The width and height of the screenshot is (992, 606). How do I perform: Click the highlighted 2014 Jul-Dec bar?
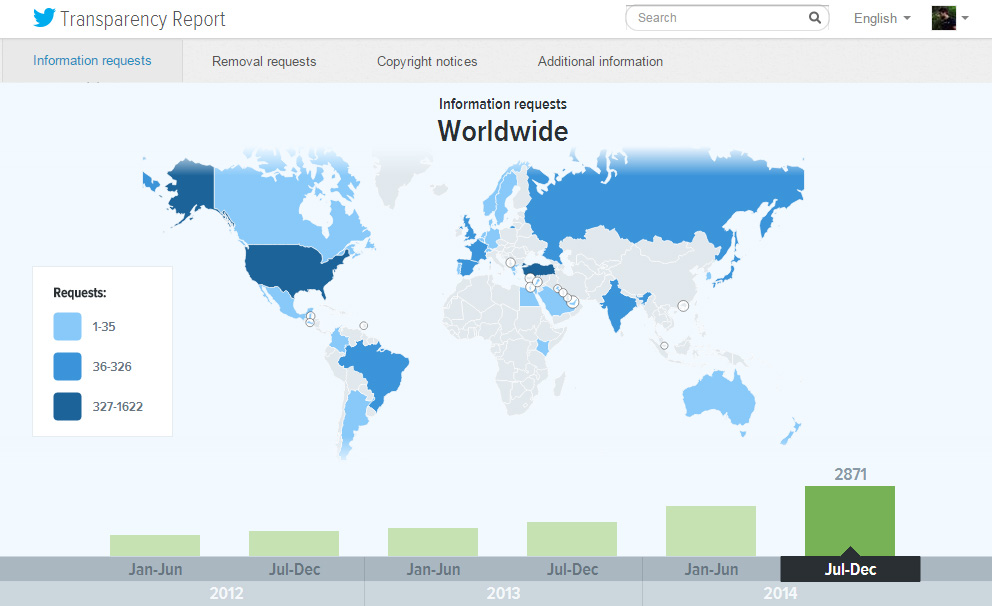pyautogui.click(x=850, y=521)
